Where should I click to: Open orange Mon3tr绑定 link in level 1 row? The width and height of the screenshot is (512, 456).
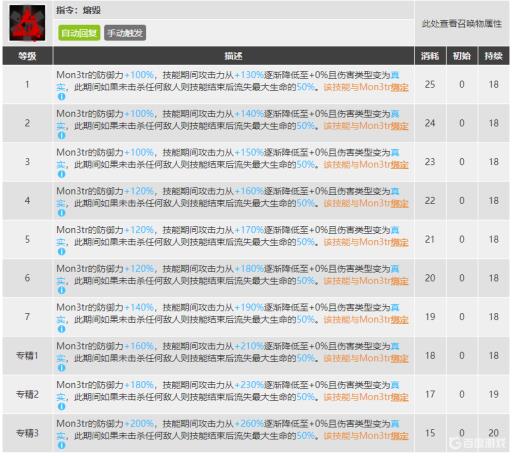click(384, 87)
